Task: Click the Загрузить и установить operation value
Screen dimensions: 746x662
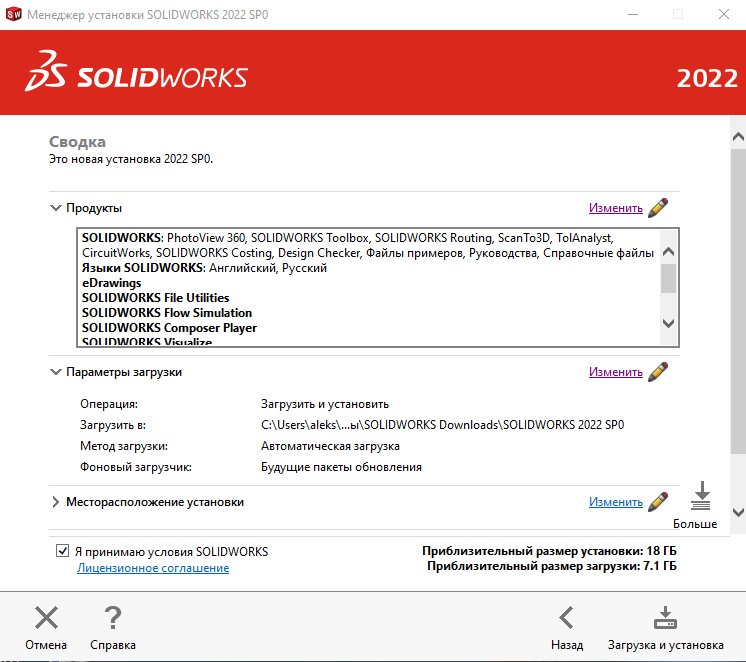Action: pos(325,404)
